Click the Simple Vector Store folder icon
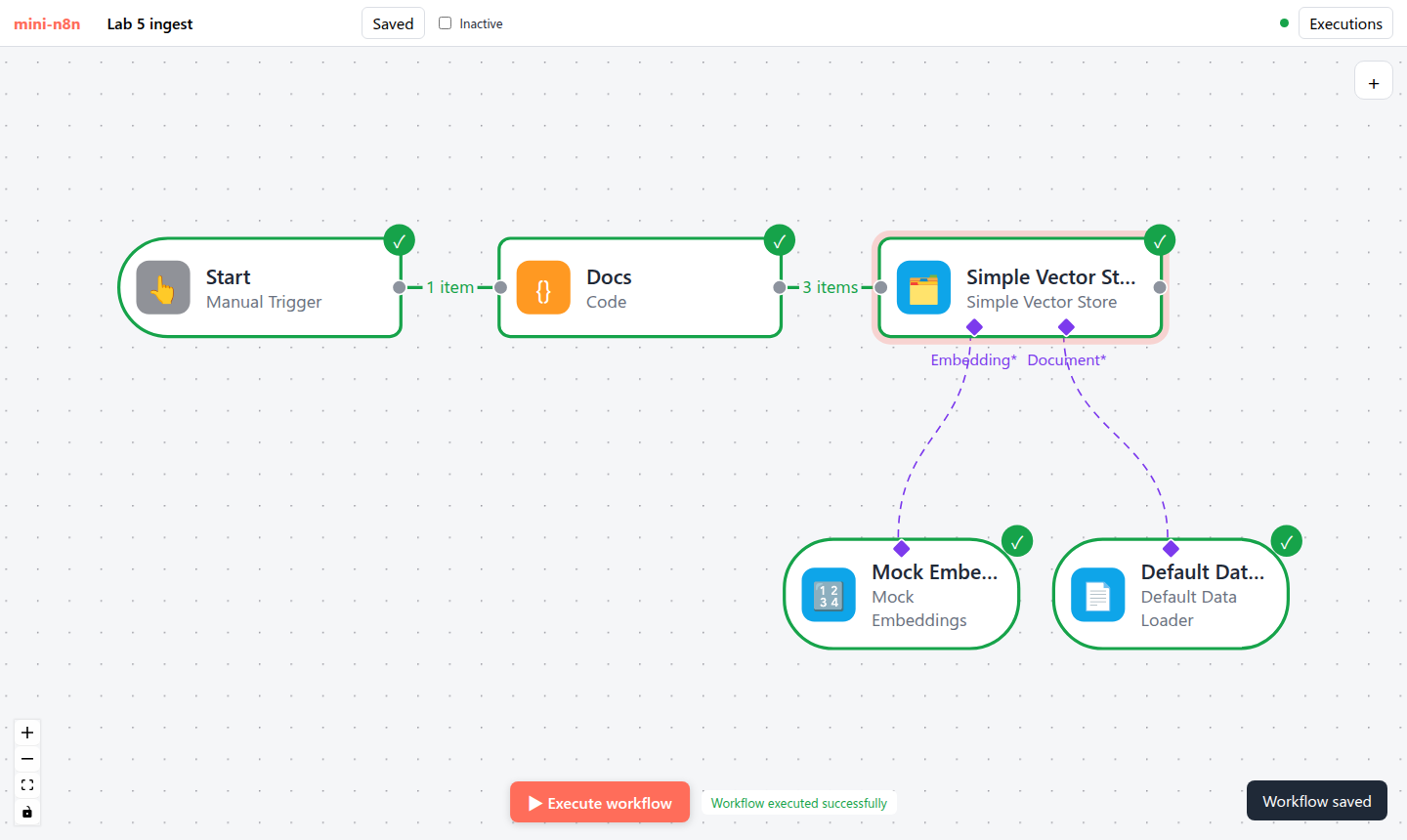This screenshot has width=1407, height=840. click(x=923, y=287)
